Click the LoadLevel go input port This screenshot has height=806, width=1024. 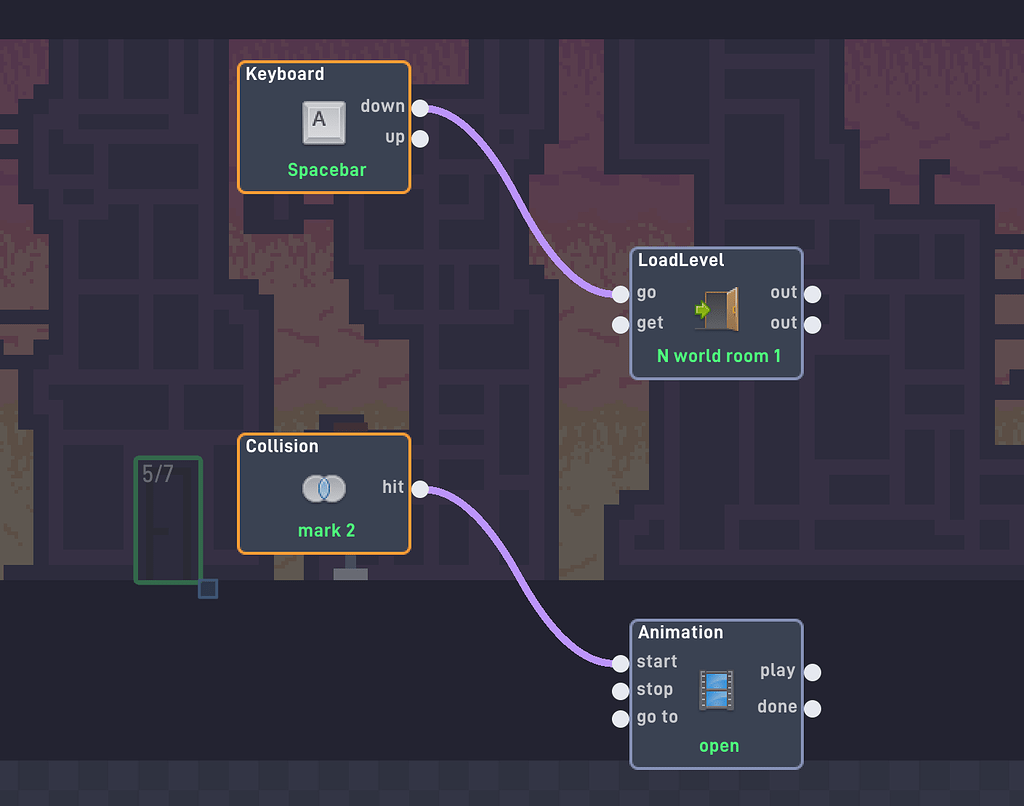[x=620, y=294]
